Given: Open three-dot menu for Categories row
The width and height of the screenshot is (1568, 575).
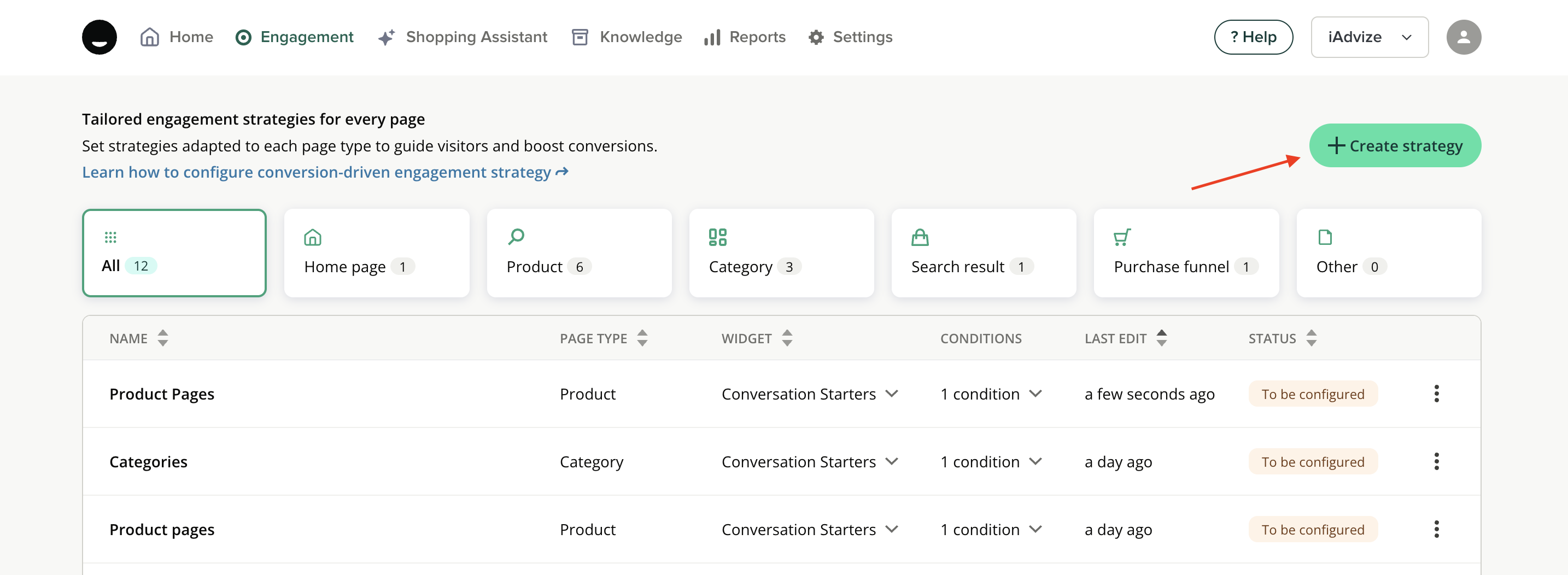Looking at the screenshot, I should (x=1436, y=461).
